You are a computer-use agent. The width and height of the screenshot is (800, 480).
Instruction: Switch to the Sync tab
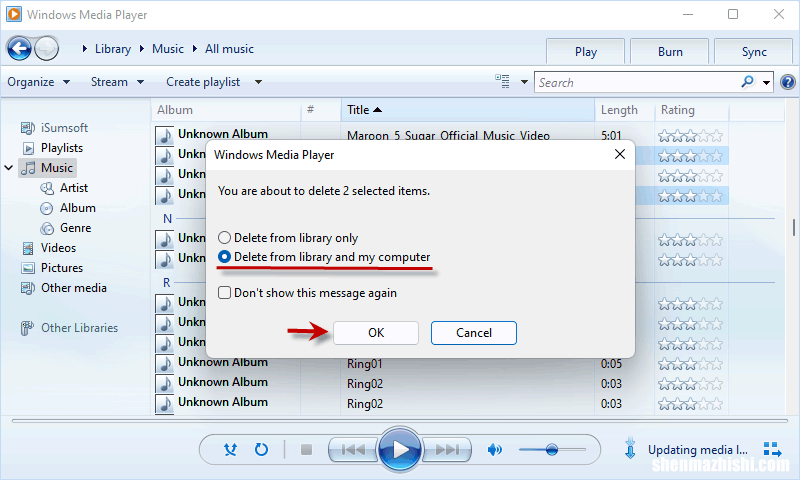(x=754, y=52)
